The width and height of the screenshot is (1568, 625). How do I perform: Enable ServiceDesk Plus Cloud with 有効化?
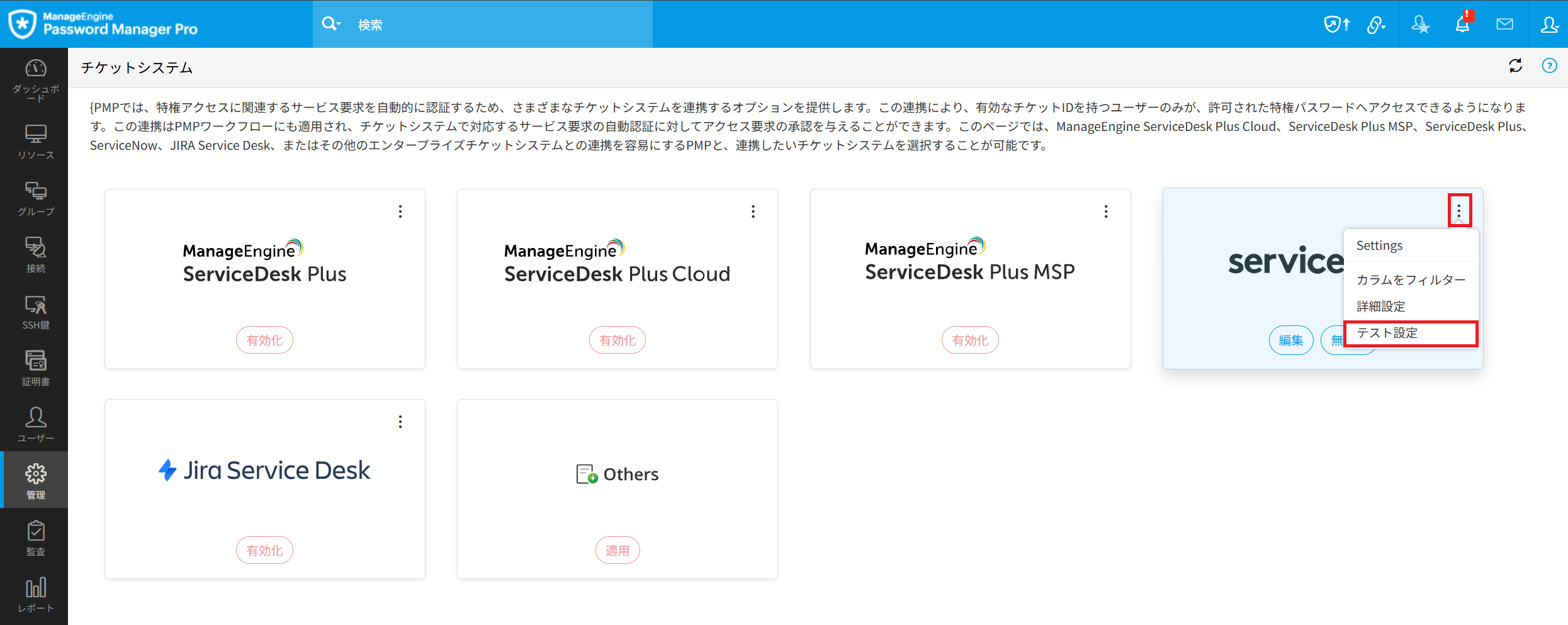[x=617, y=341]
